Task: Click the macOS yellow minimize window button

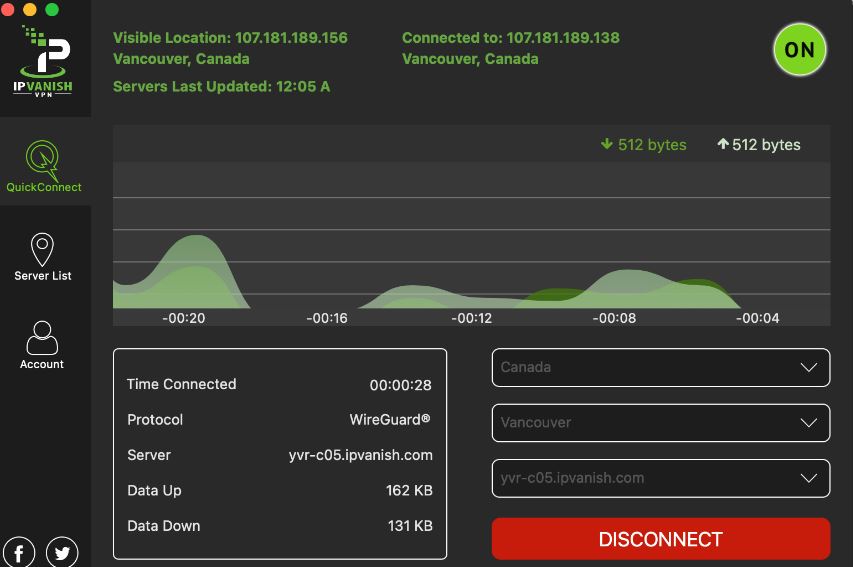Action: click(x=30, y=9)
